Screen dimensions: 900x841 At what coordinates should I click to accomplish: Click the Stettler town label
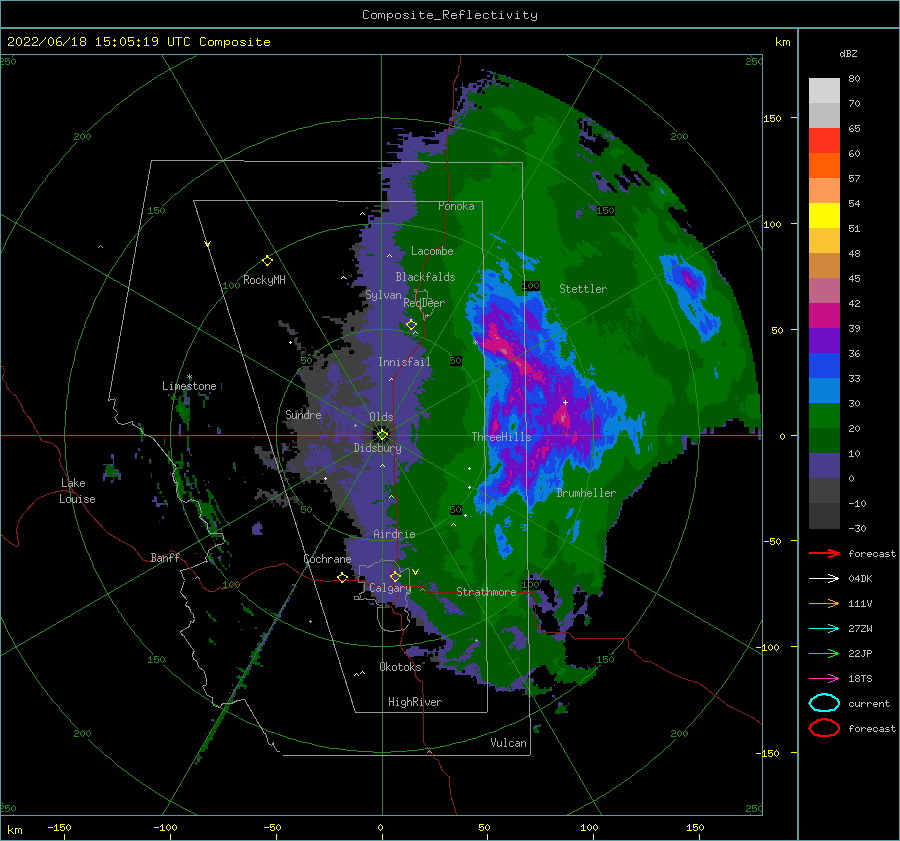pos(583,289)
